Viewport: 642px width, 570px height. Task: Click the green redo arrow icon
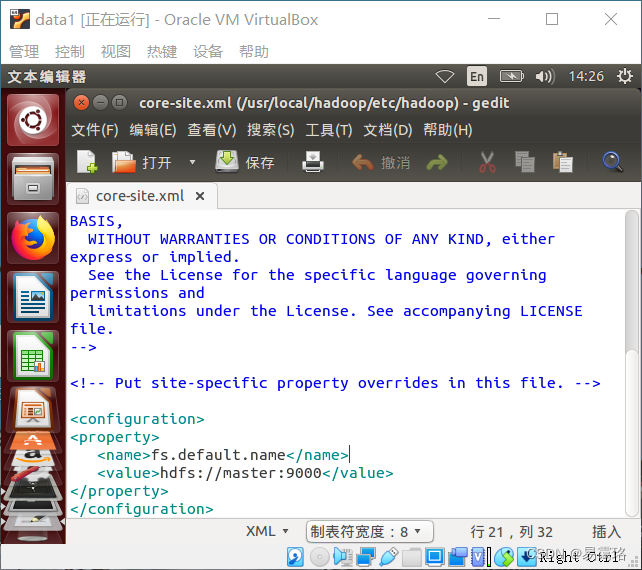tap(437, 163)
